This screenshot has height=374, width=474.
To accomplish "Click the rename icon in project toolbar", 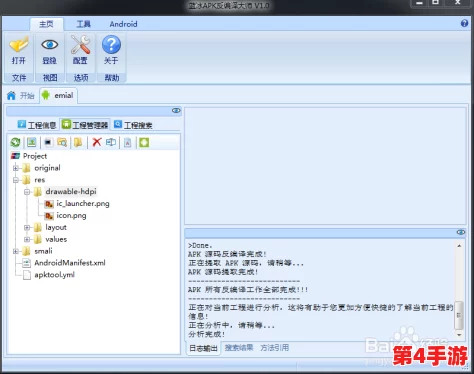I will pyautogui.click(x=111, y=142).
